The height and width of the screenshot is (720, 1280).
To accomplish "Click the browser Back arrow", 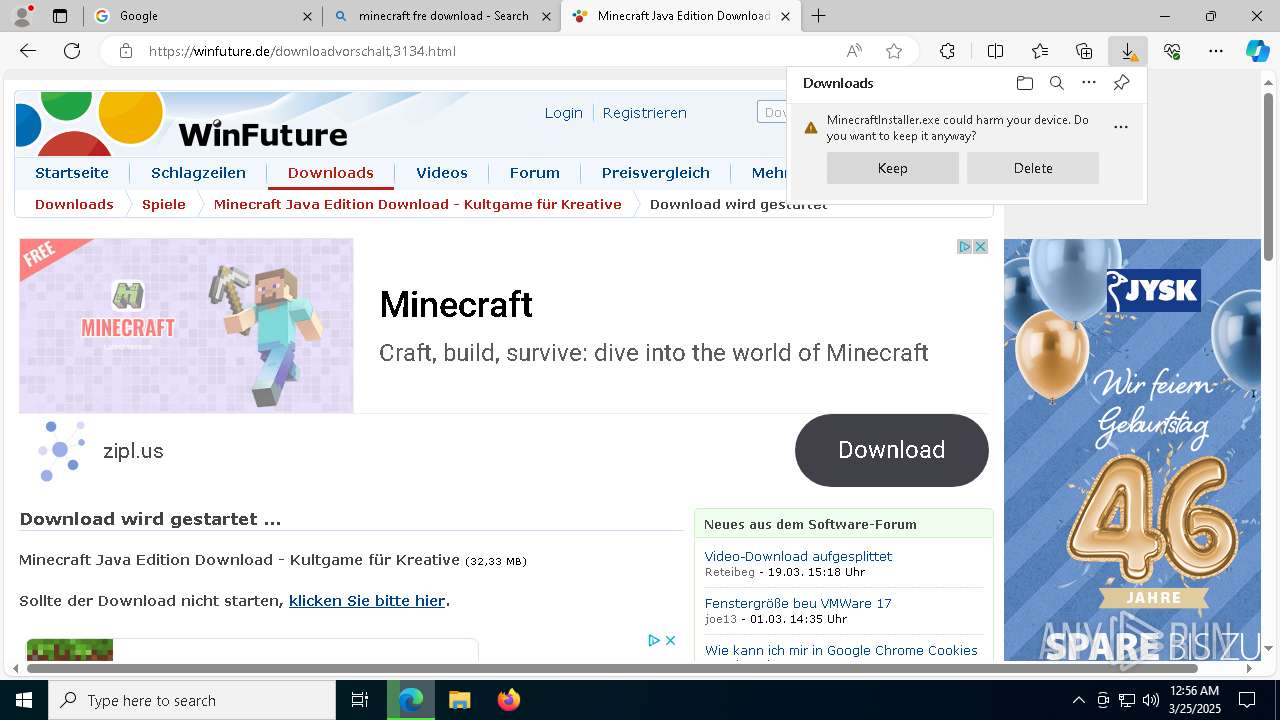I will point(28,51).
